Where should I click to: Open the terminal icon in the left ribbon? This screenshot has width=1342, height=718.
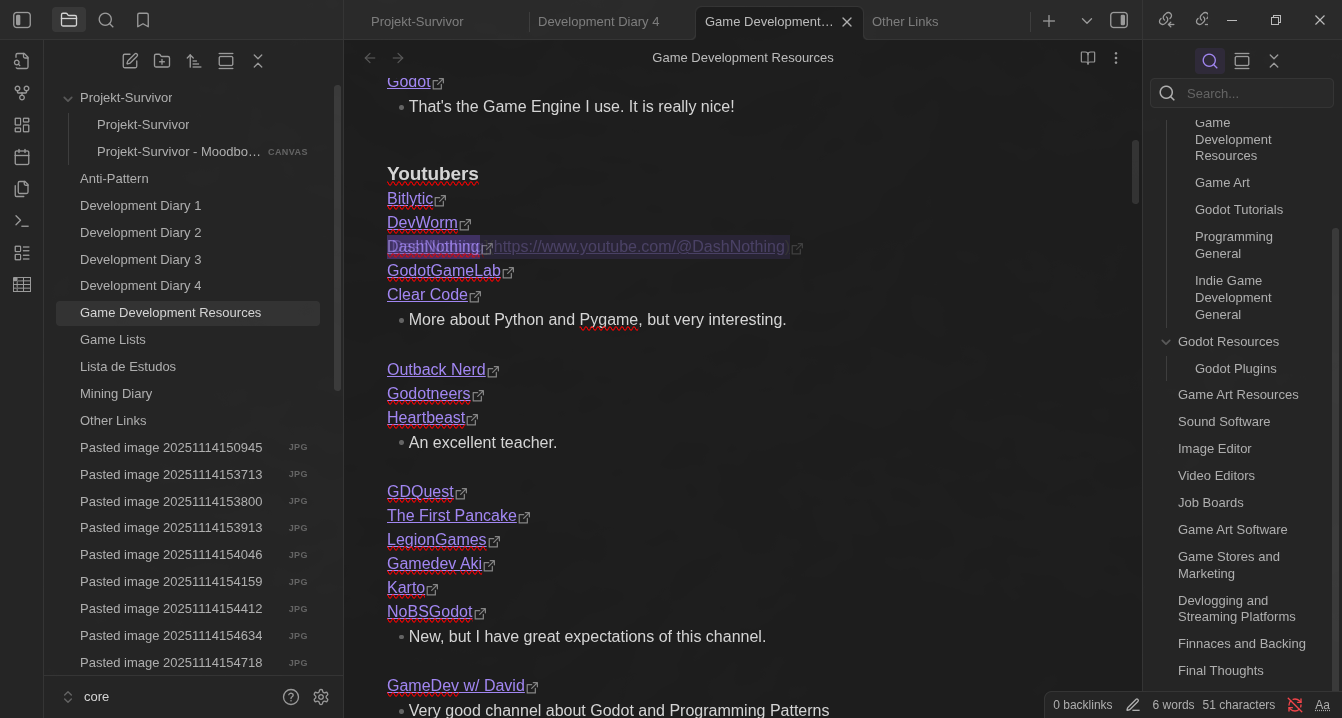[22, 221]
